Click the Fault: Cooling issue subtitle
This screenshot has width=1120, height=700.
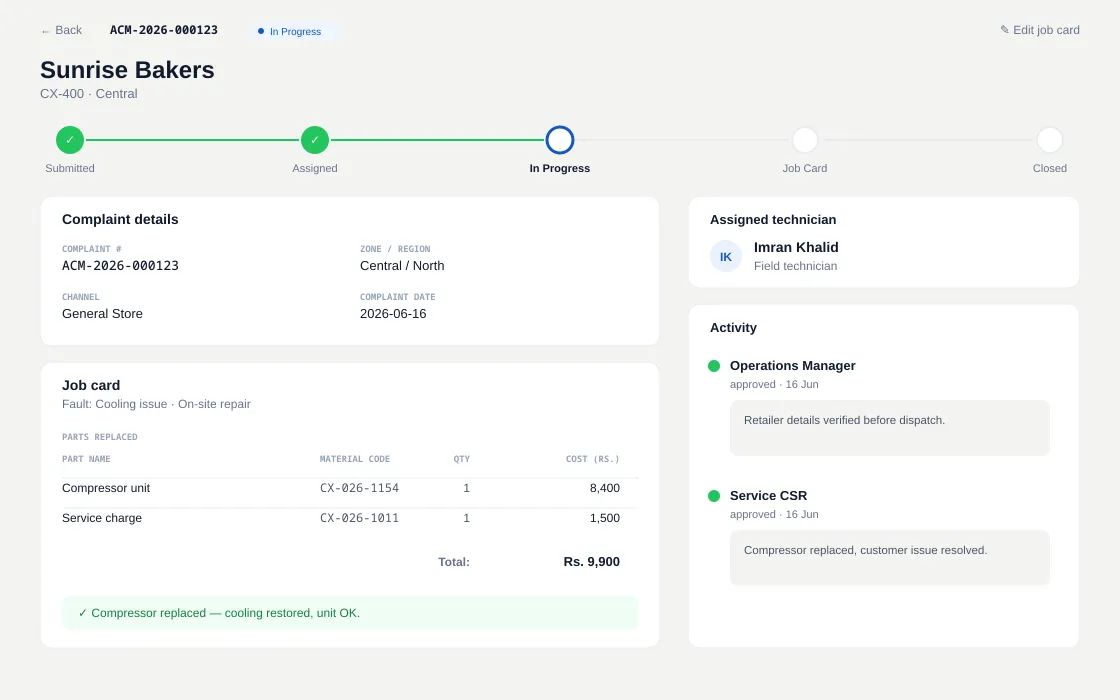(156, 404)
